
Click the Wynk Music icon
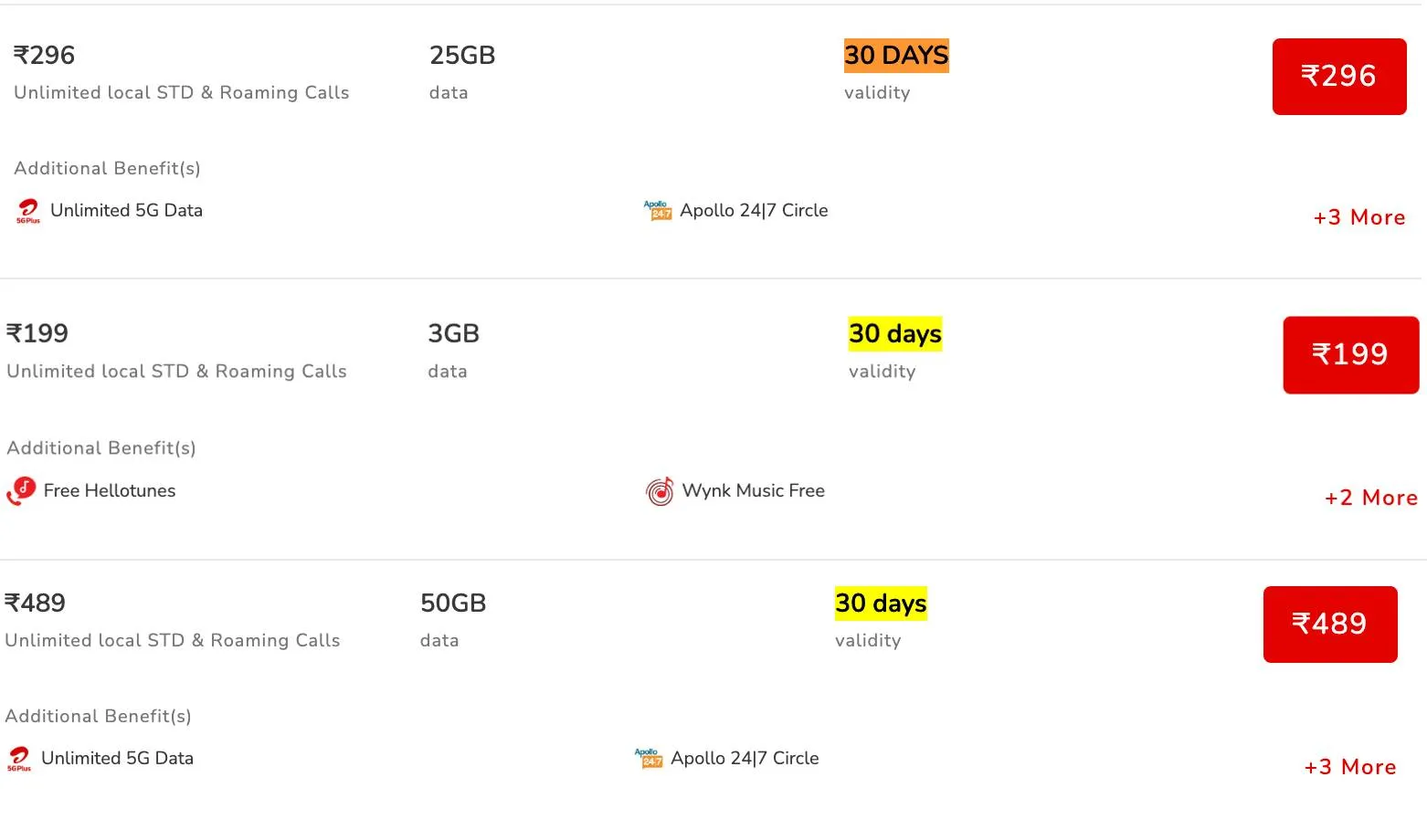click(660, 491)
